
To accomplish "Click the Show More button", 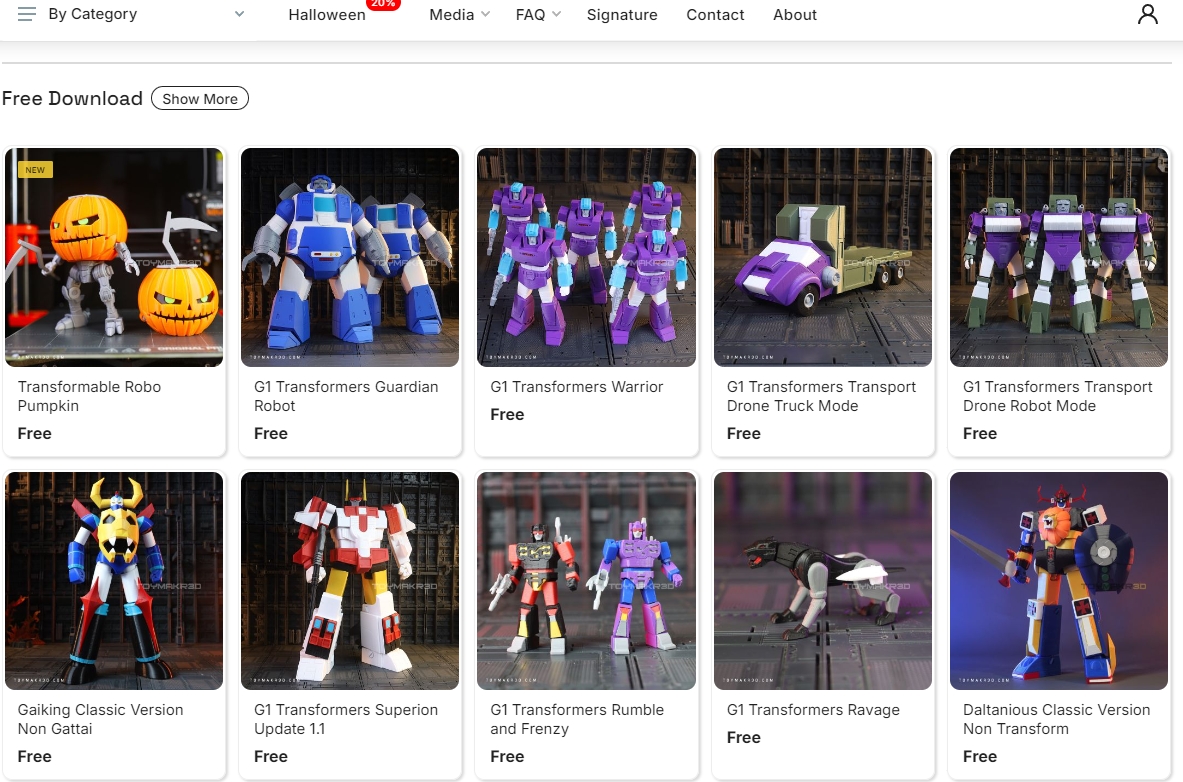I will pyautogui.click(x=200, y=99).
